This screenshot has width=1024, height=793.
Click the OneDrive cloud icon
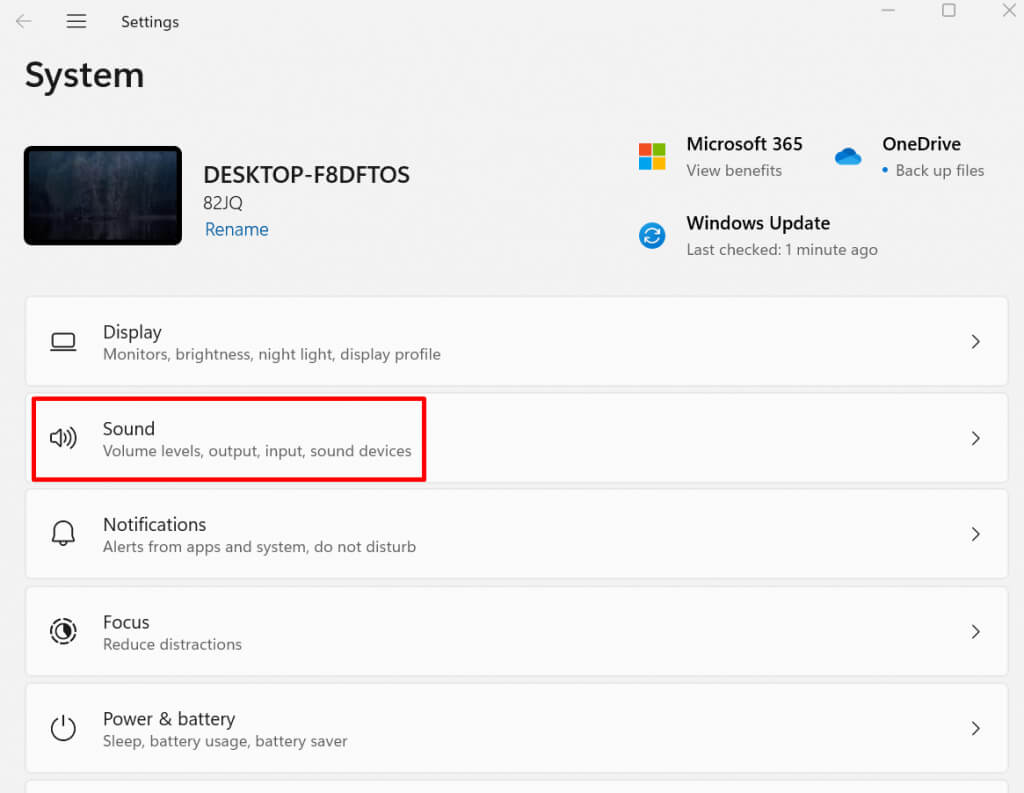pyautogui.click(x=848, y=156)
